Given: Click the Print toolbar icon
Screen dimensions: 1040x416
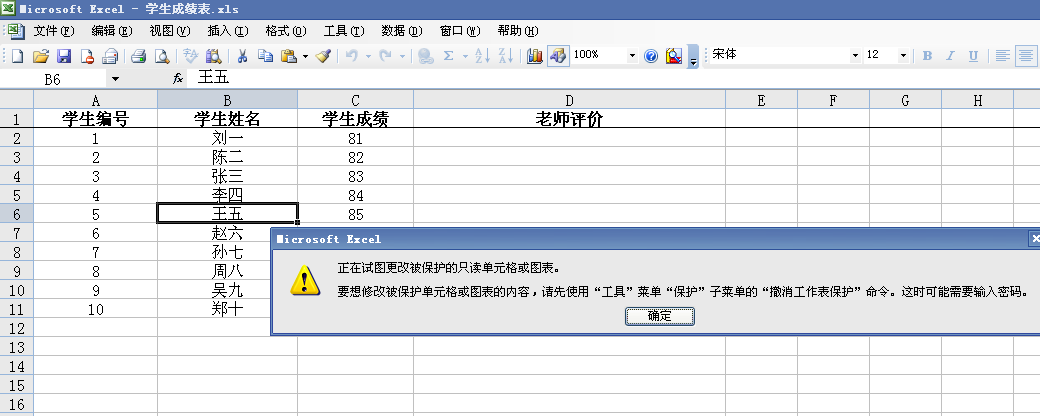Looking at the screenshot, I should pos(138,56).
